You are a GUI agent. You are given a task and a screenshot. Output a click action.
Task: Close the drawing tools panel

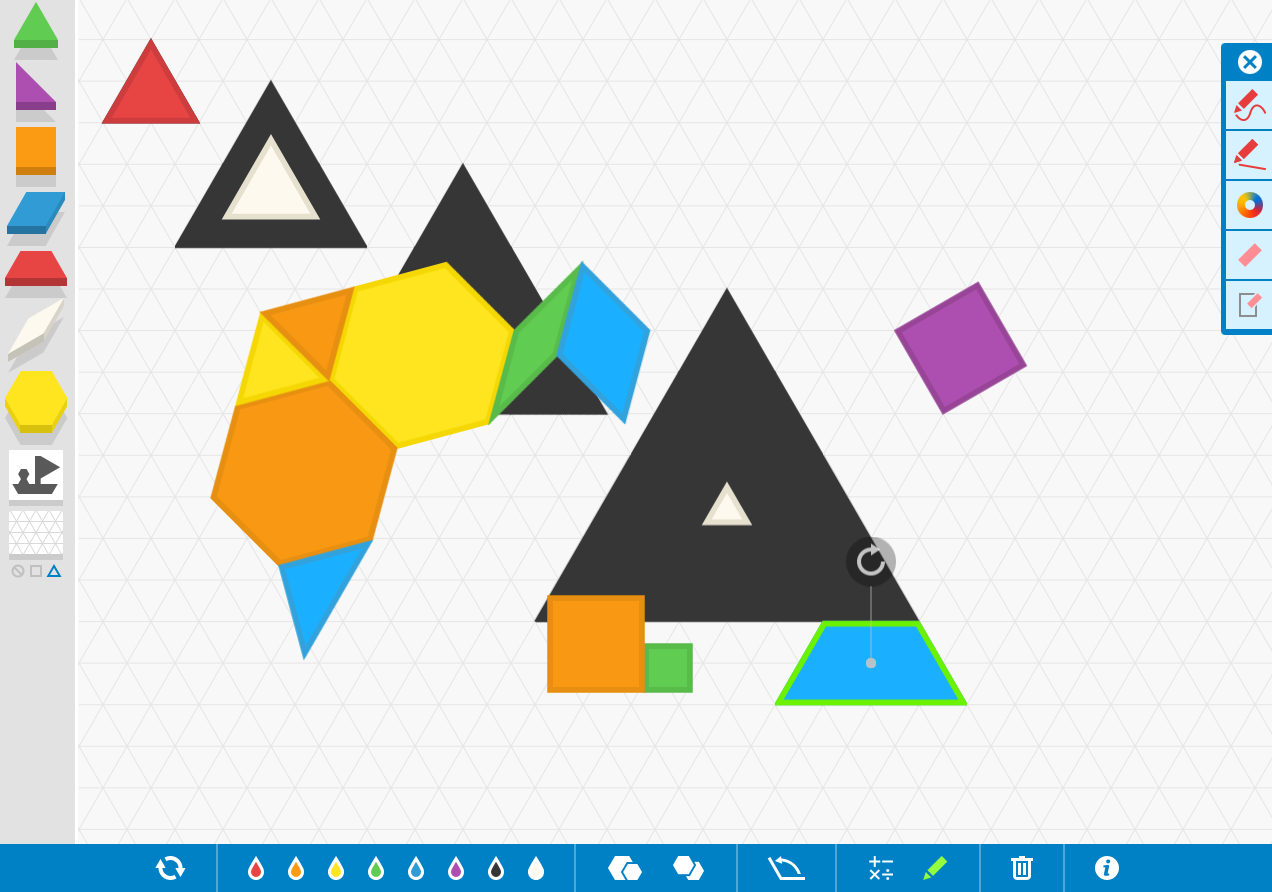pos(1249,62)
